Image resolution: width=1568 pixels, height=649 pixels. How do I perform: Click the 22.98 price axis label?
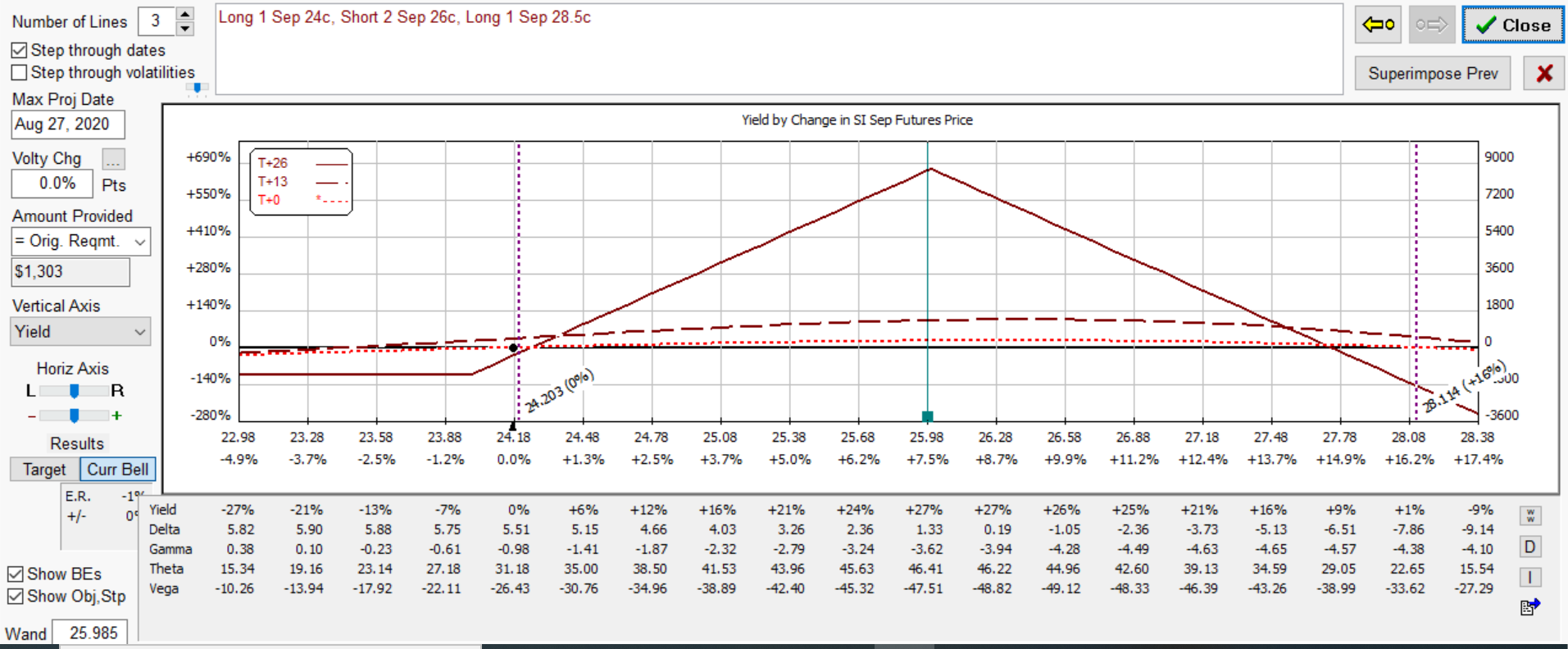click(238, 438)
